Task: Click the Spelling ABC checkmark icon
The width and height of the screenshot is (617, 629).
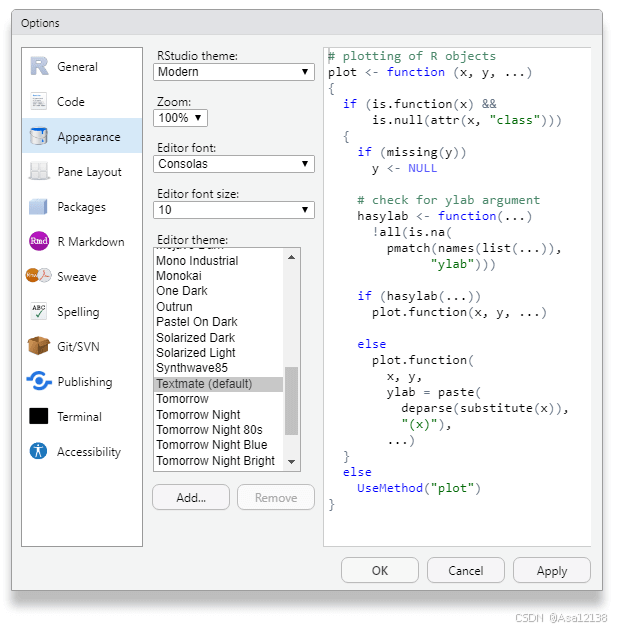Action: 39,311
